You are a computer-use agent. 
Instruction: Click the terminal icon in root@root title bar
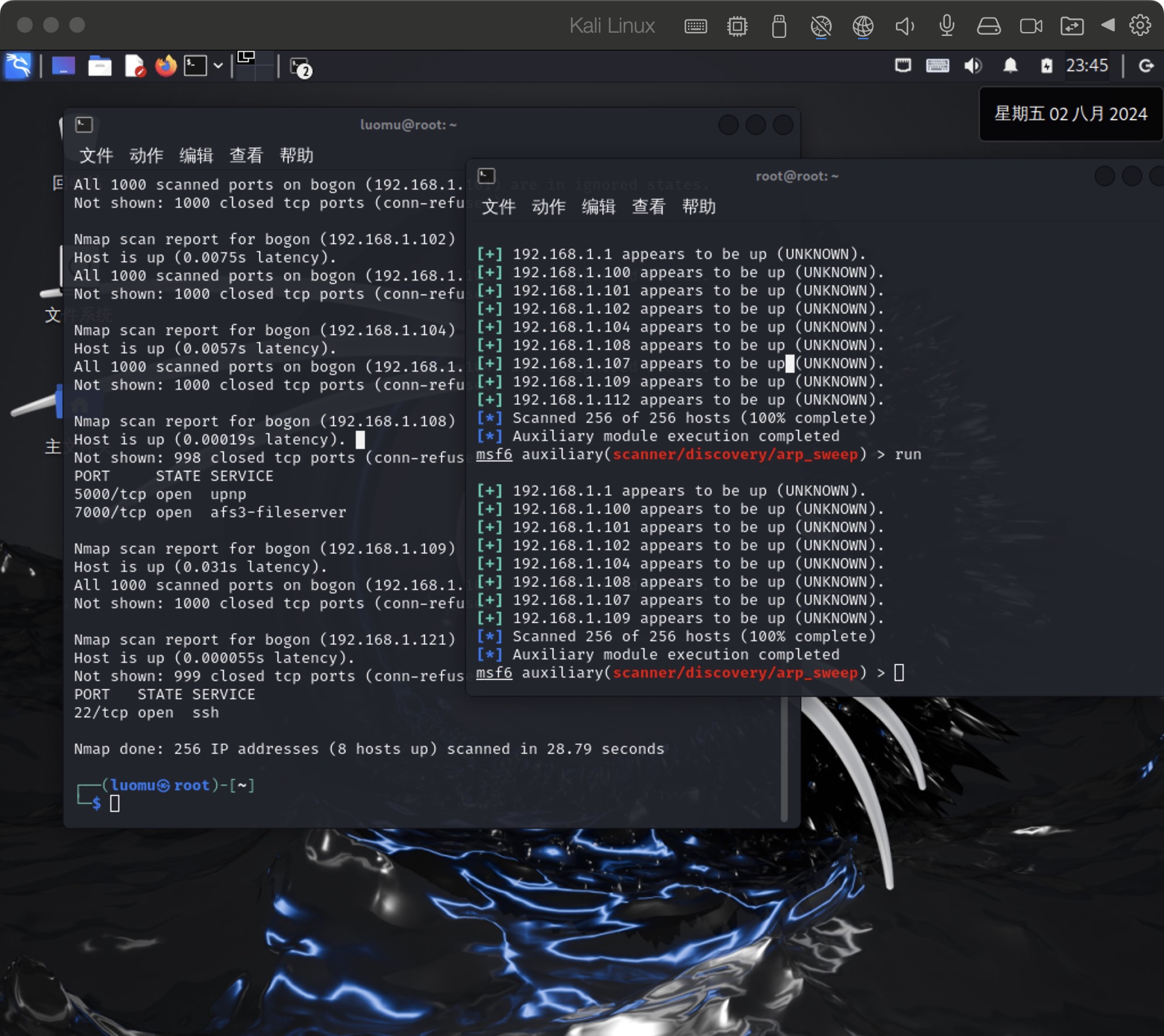click(x=487, y=176)
